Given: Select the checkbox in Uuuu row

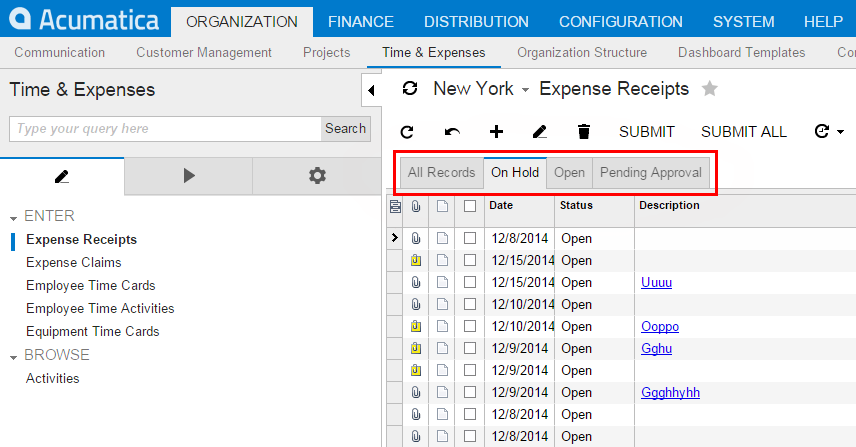Looking at the screenshot, I should pyautogui.click(x=470, y=282).
